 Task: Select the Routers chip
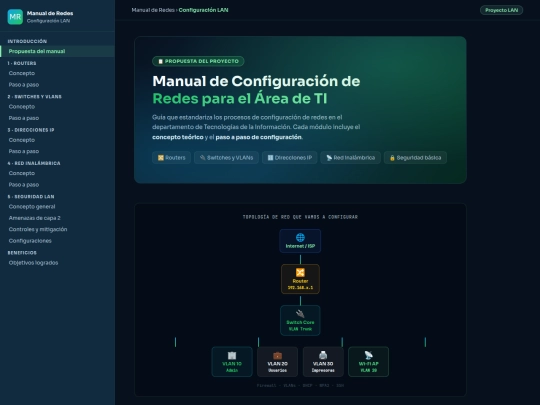tap(172, 158)
